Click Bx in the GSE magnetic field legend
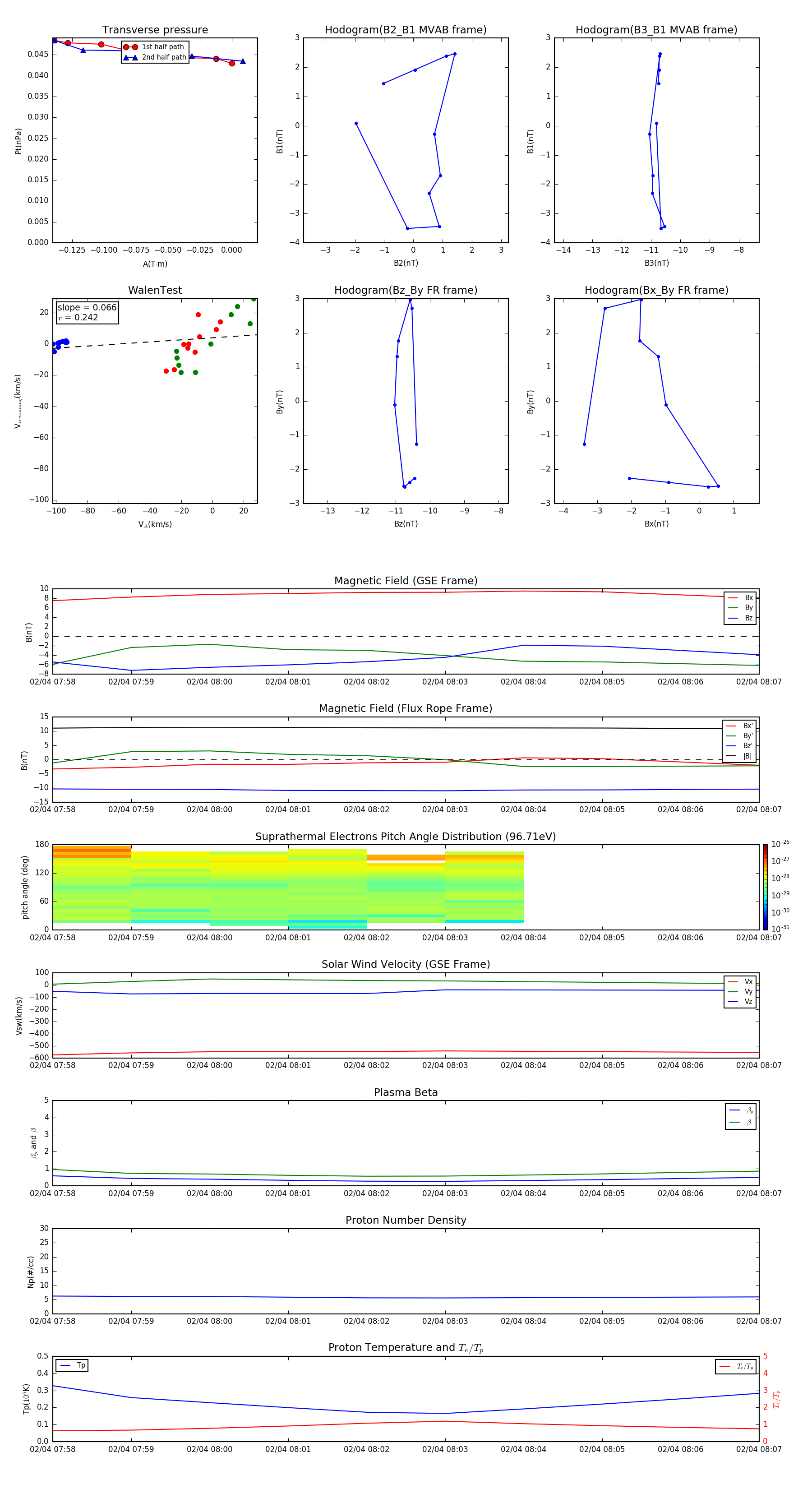This screenshot has width=812, height=1489. click(740, 598)
